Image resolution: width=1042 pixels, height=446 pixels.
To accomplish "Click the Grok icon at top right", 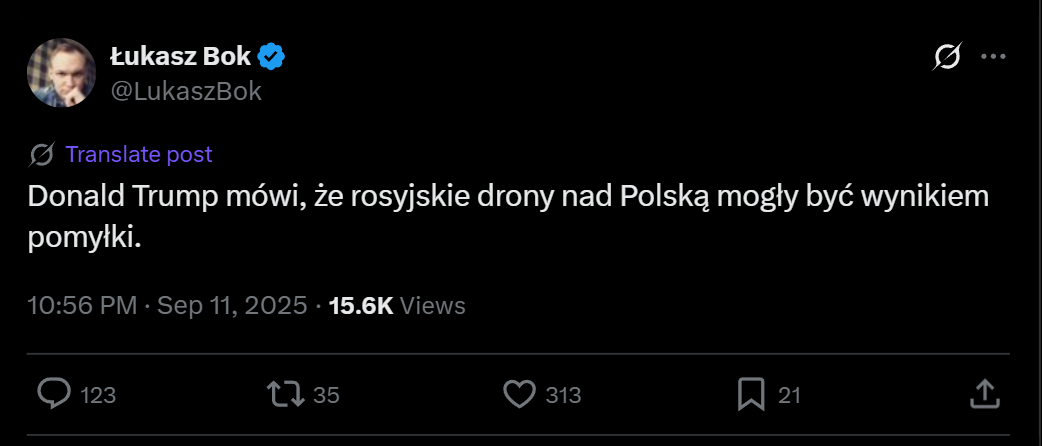I will [946, 58].
